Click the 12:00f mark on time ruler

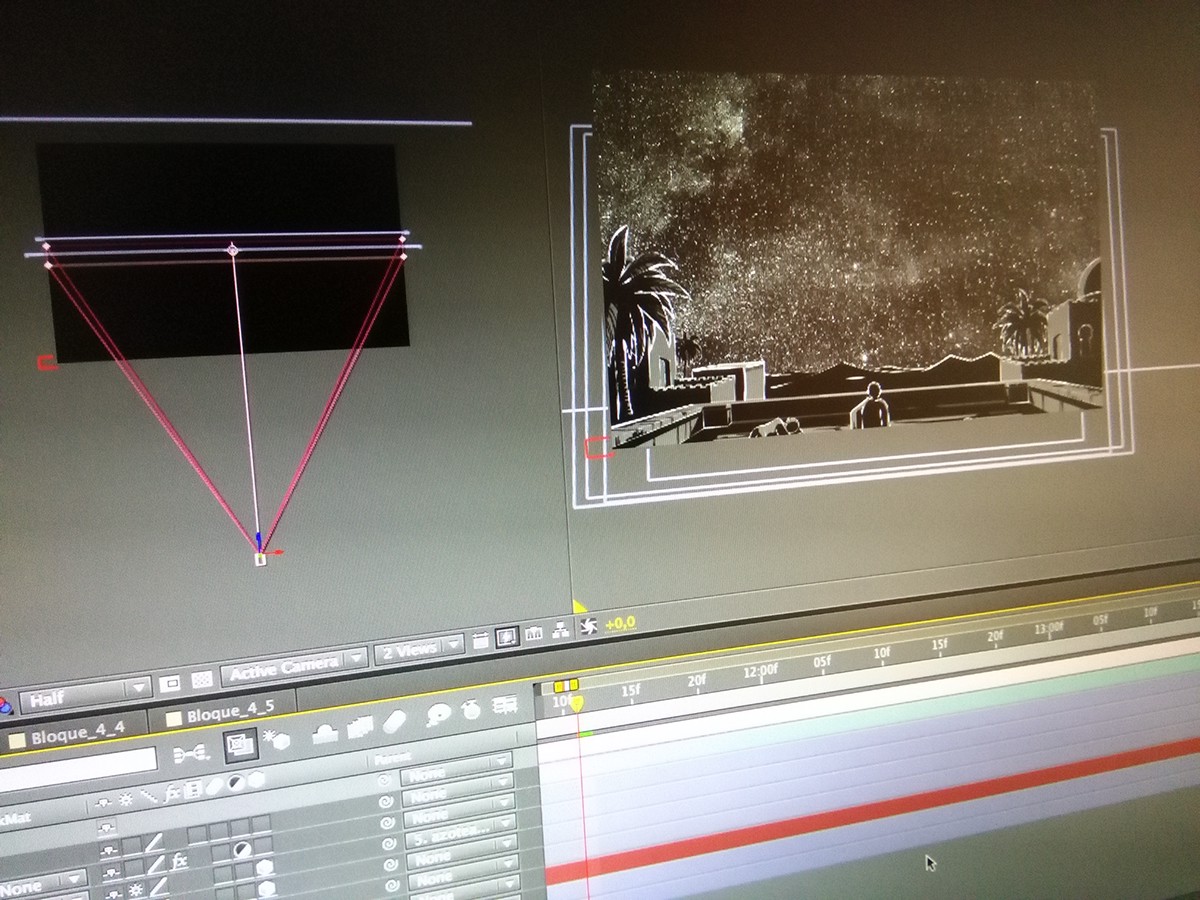click(x=759, y=669)
